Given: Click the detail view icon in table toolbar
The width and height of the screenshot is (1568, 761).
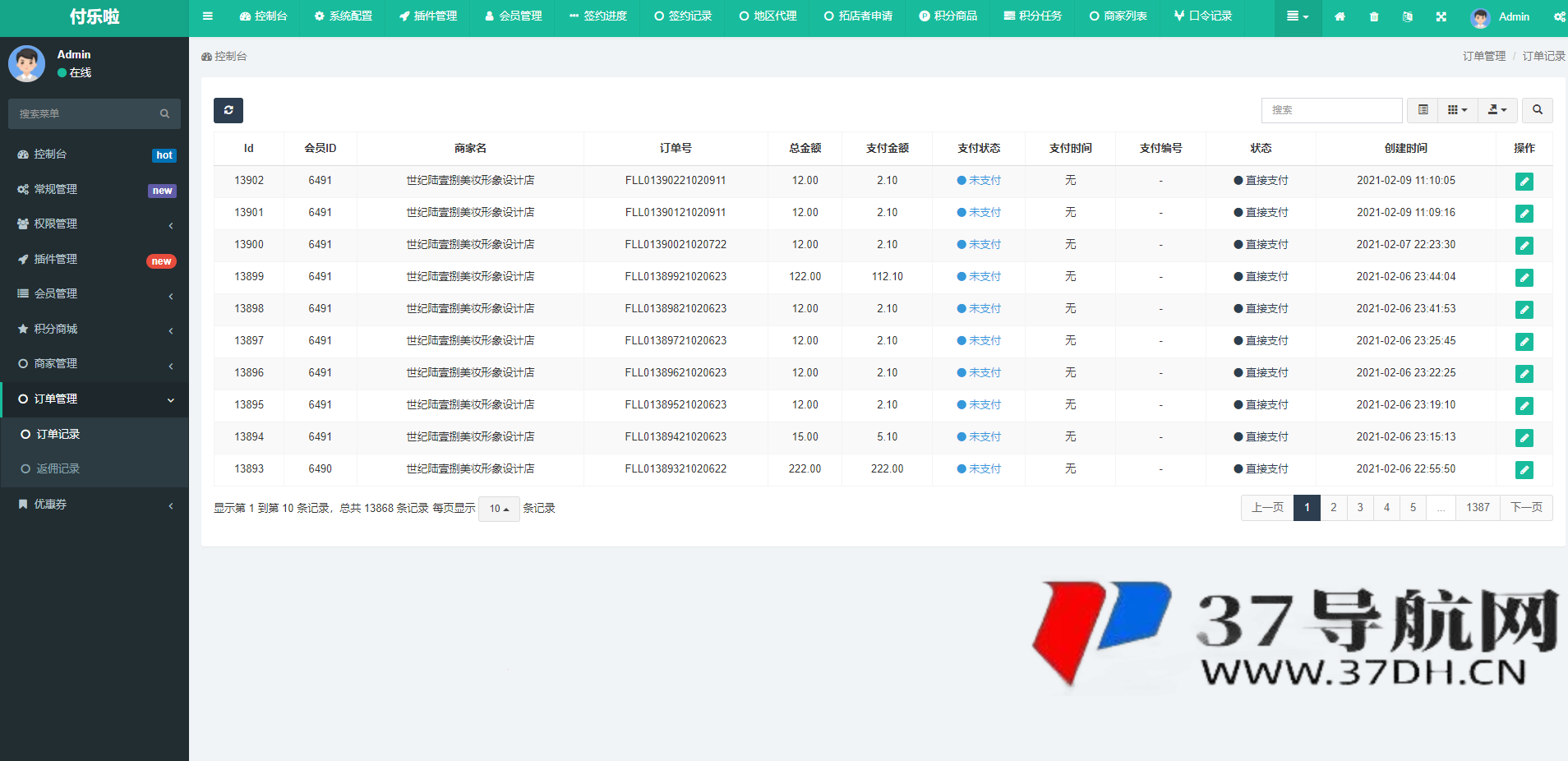Looking at the screenshot, I should (x=1423, y=109).
